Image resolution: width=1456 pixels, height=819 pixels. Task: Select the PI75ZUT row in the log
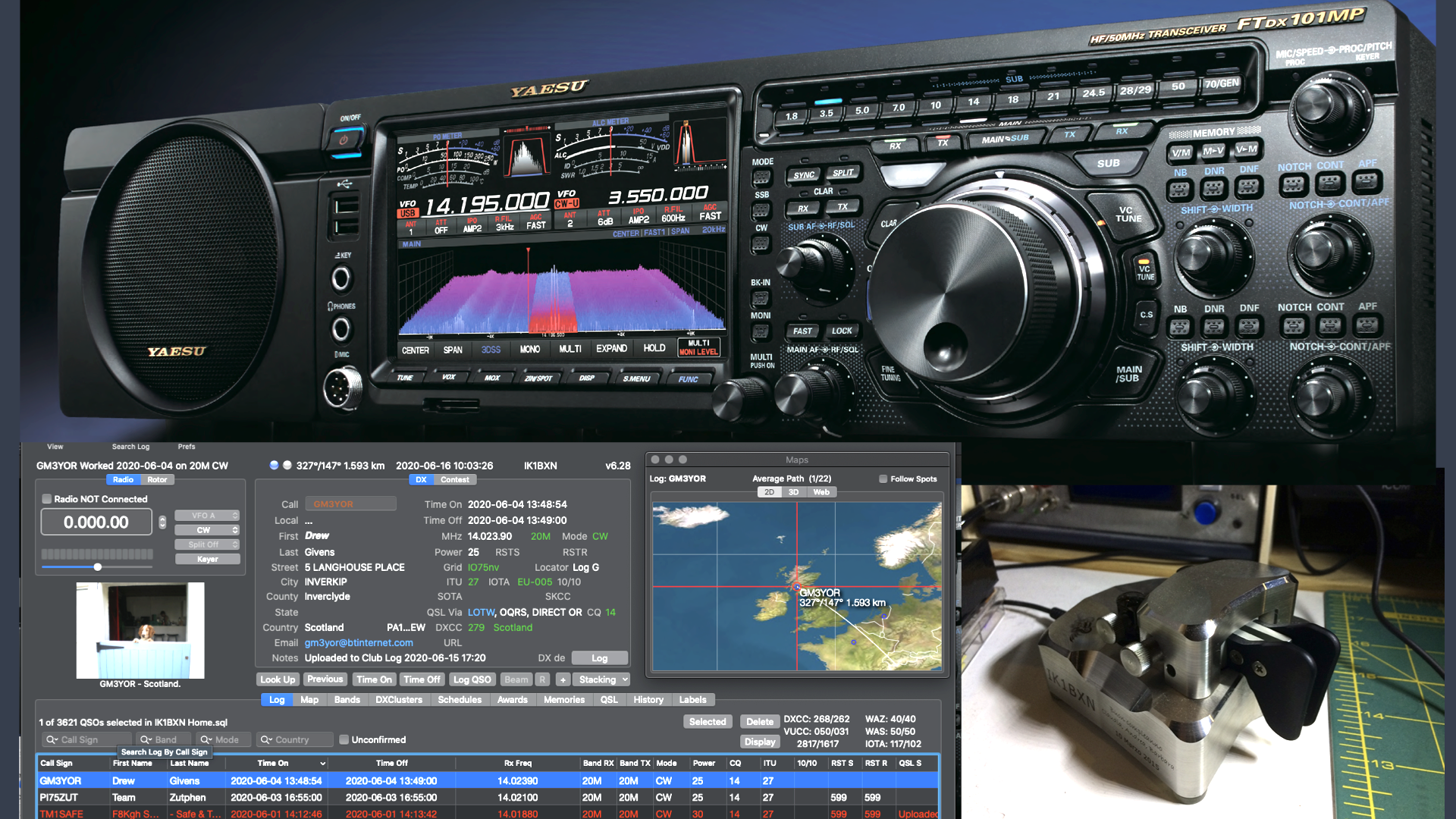coord(488,797)
